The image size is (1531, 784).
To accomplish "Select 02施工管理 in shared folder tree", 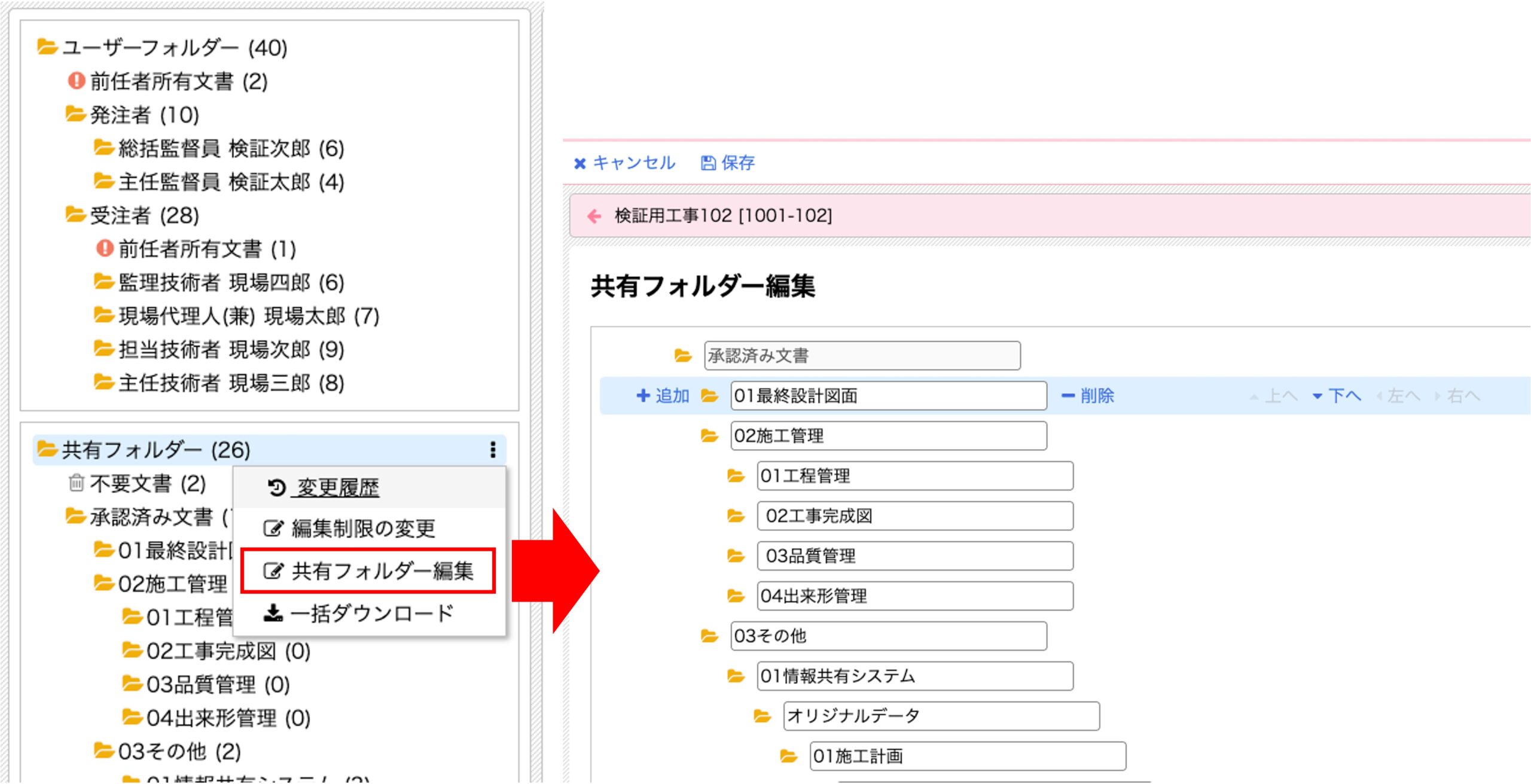I will click(172, 583).
